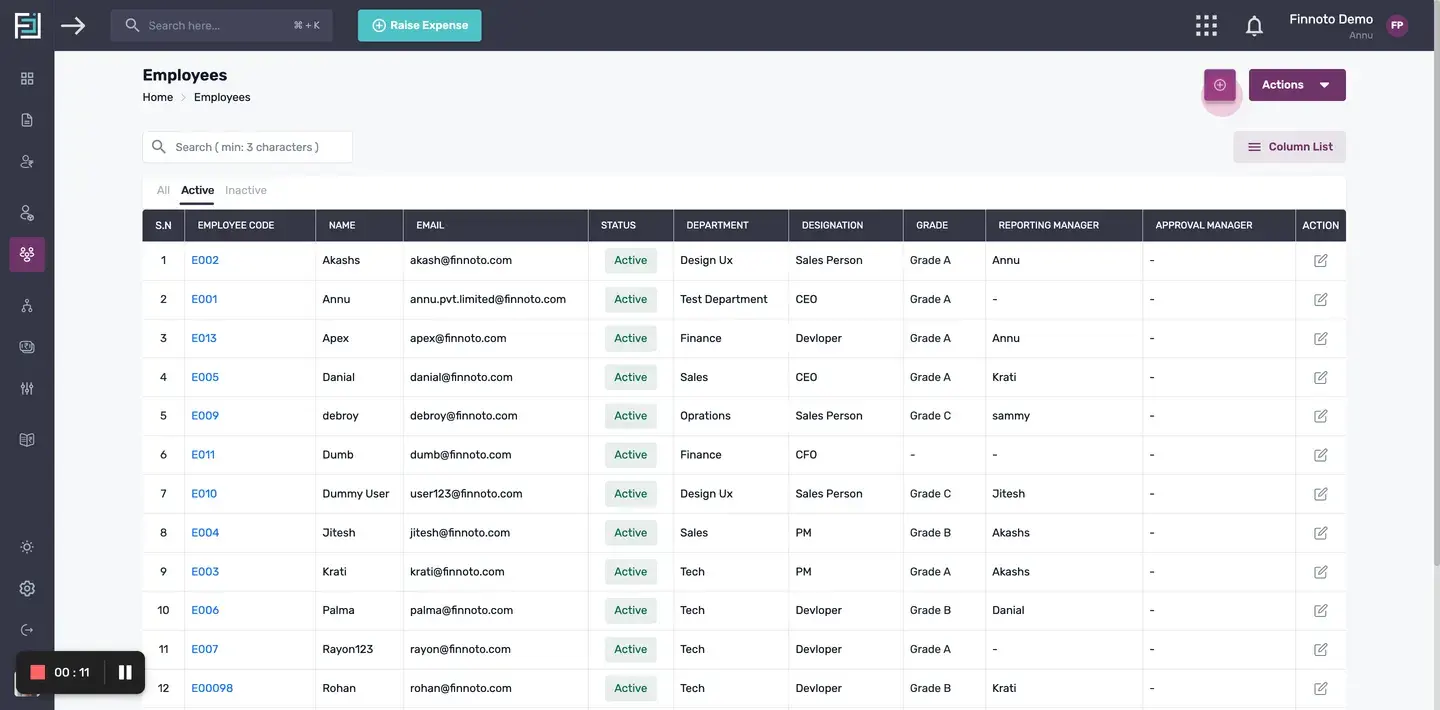This screenshot has height=710, width=1440.
Task: Open the book sidebar icon
Action: [x=27, y=440]
